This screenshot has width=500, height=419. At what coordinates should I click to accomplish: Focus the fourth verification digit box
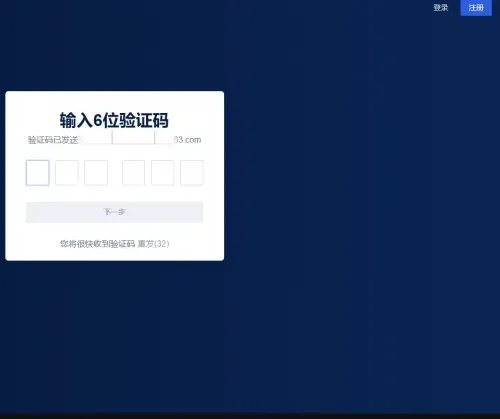pos(133,173)
